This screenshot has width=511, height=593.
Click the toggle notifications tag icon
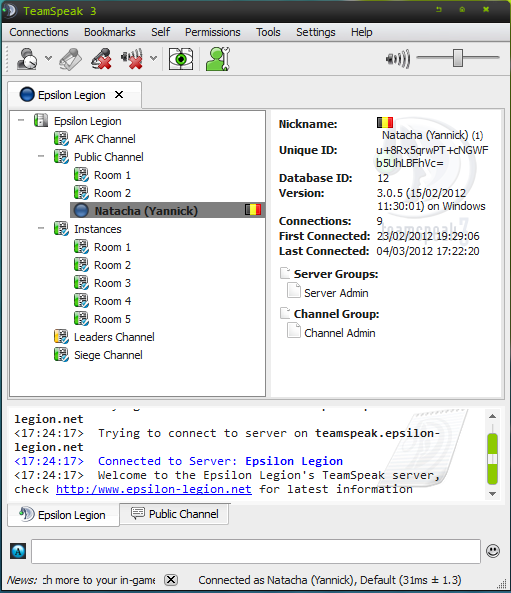tap(71, 59)
